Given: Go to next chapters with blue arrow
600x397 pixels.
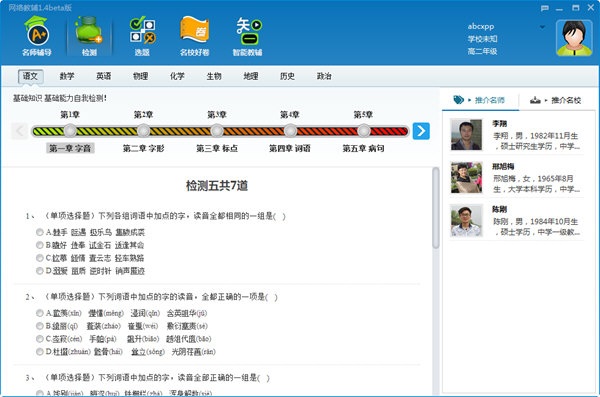Looking at the screenshot, I should [x=421, y=131].
